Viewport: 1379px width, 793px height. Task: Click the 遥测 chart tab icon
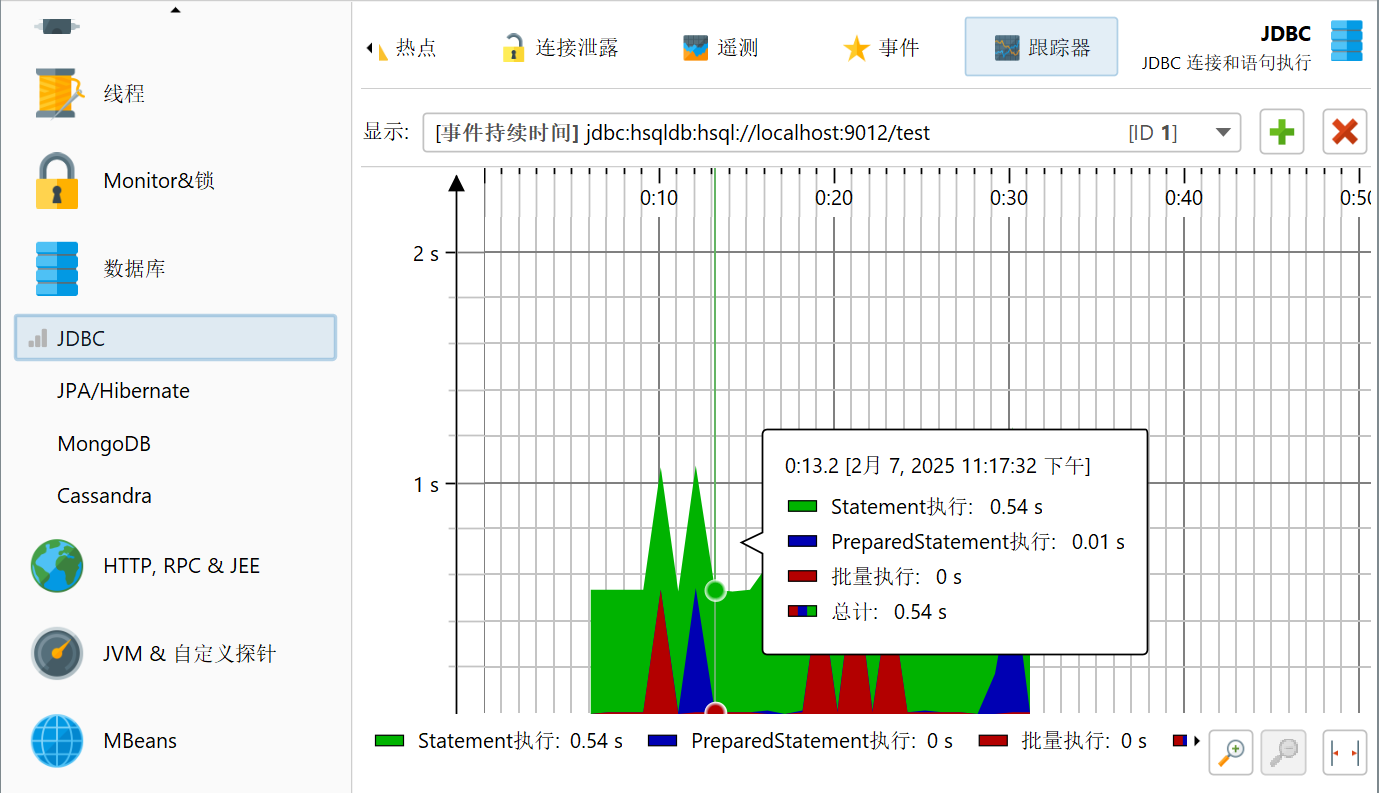pyautogui.click(x=696, y=48)
